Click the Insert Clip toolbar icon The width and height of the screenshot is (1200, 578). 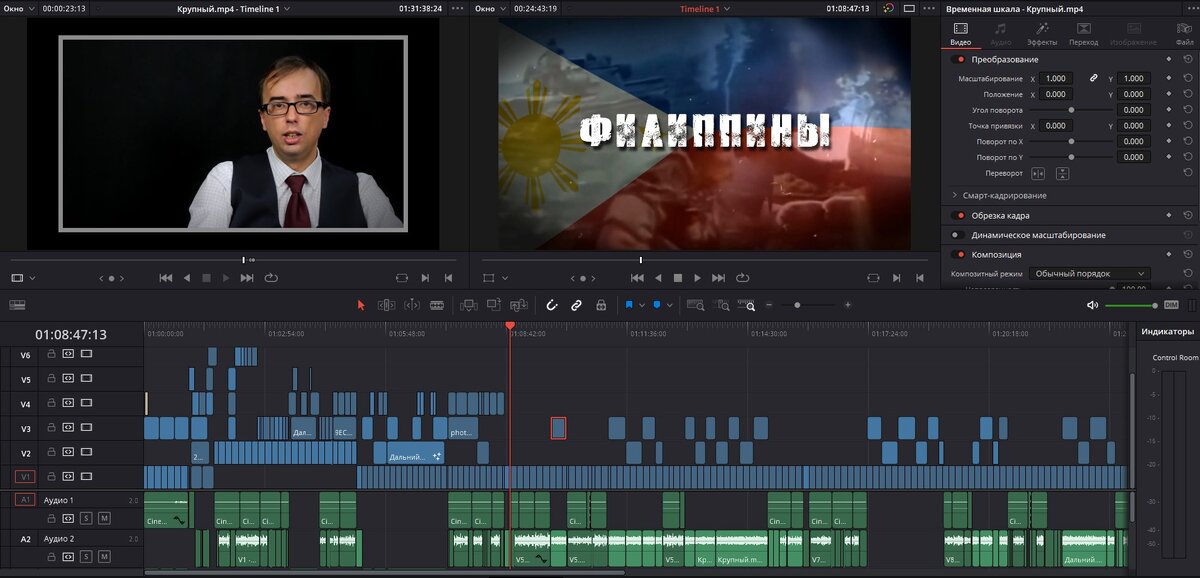[x=467, y=305]
